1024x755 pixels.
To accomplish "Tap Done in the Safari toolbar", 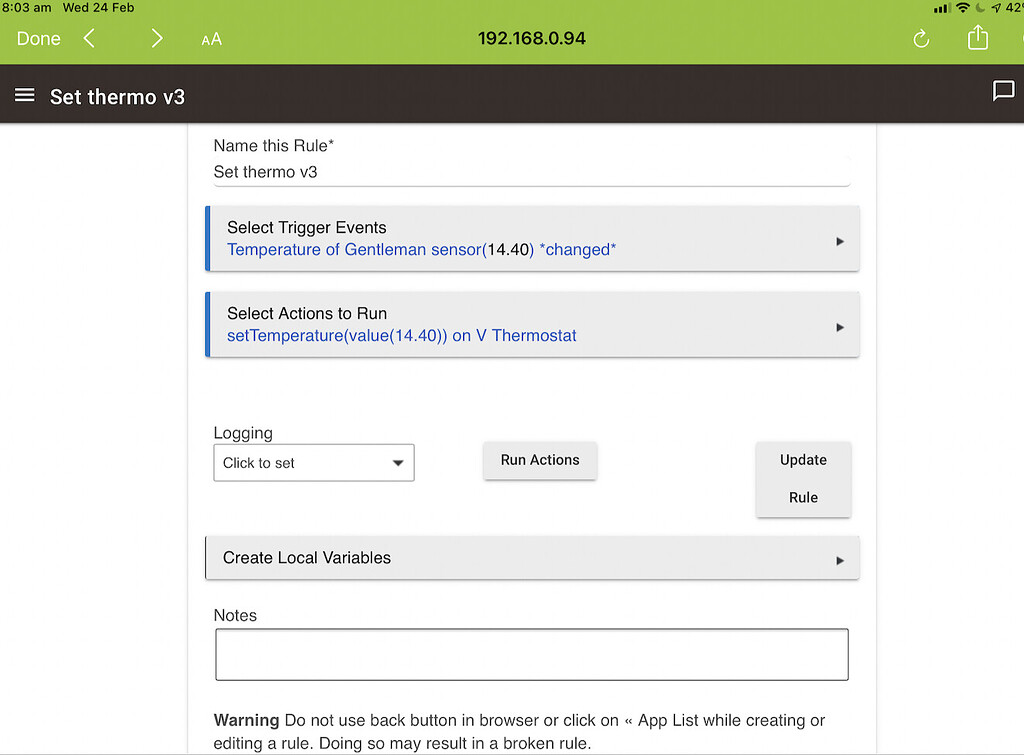I will tap(38, 38).
